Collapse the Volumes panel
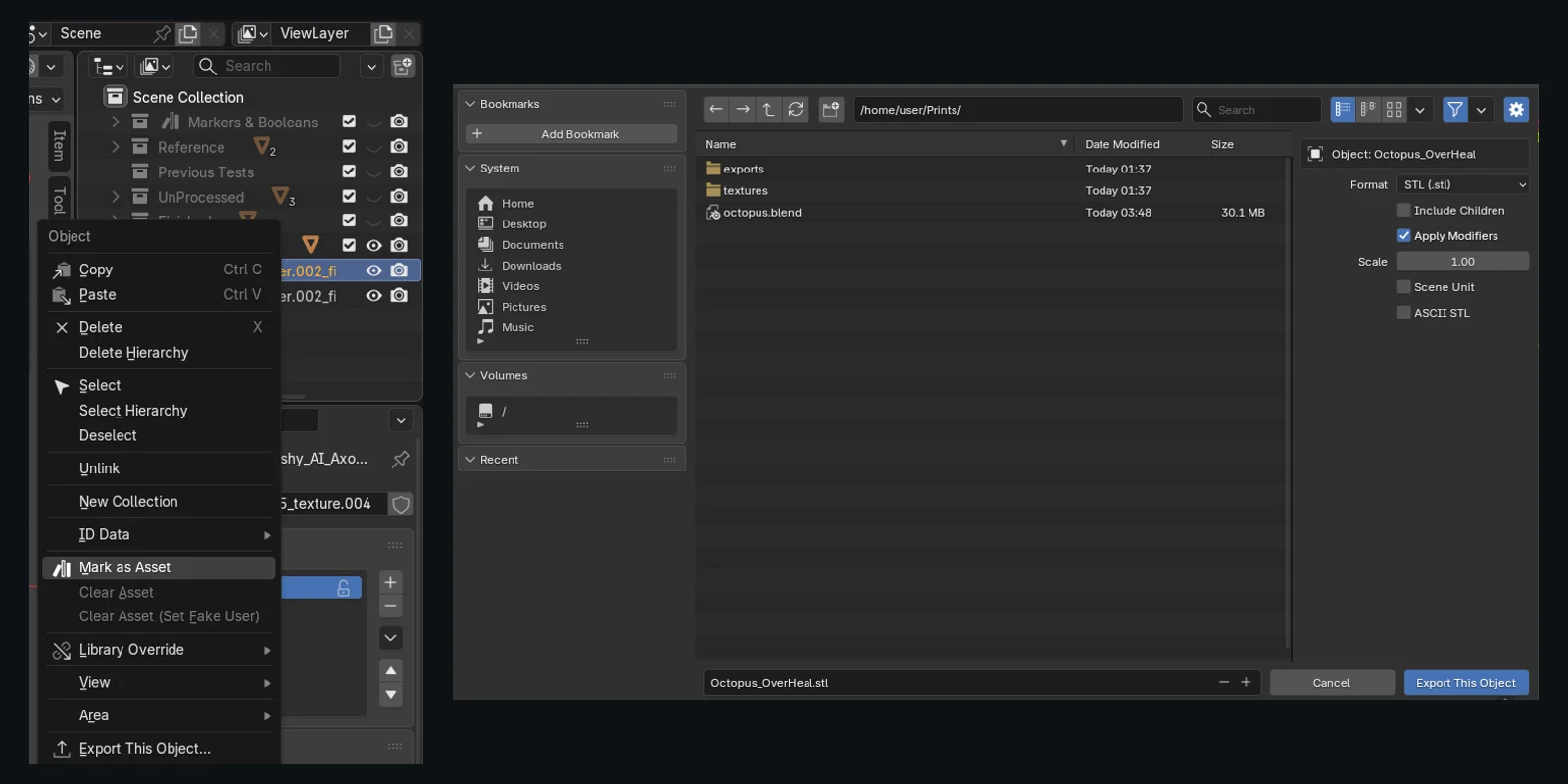 pyautogui.click(x=470, y=375)
